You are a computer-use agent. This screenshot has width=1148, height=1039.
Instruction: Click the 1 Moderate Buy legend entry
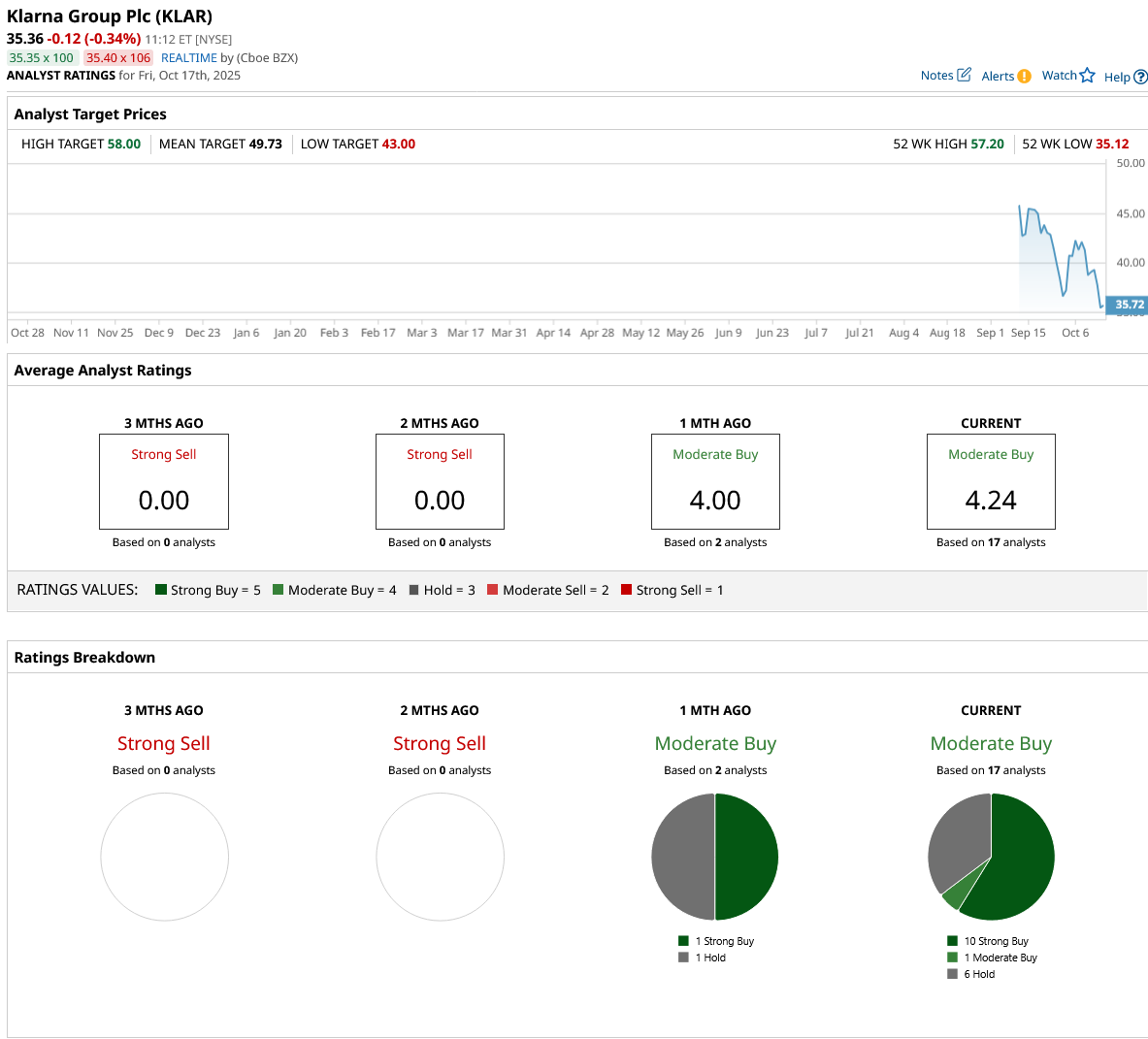pyautogui.click(x=992, y=958)
